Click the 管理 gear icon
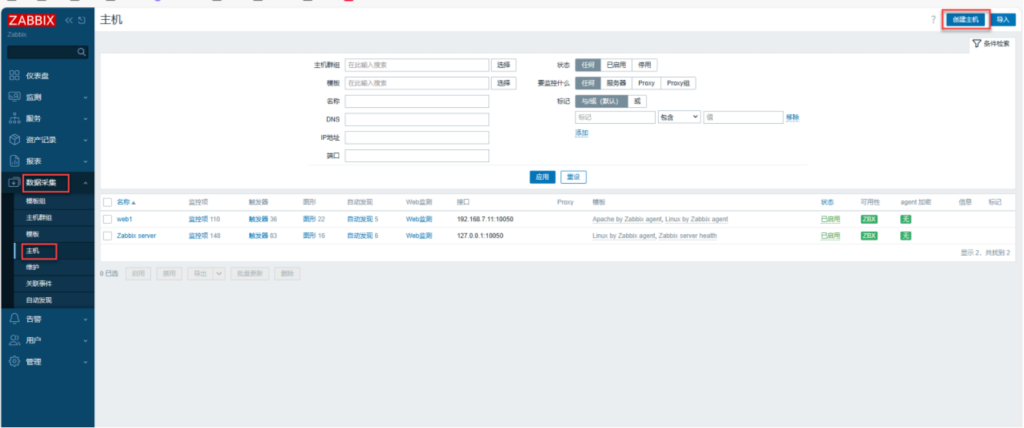Image resolution: width=1024 pixels, height=428 pixels. (x=14, y=361)
